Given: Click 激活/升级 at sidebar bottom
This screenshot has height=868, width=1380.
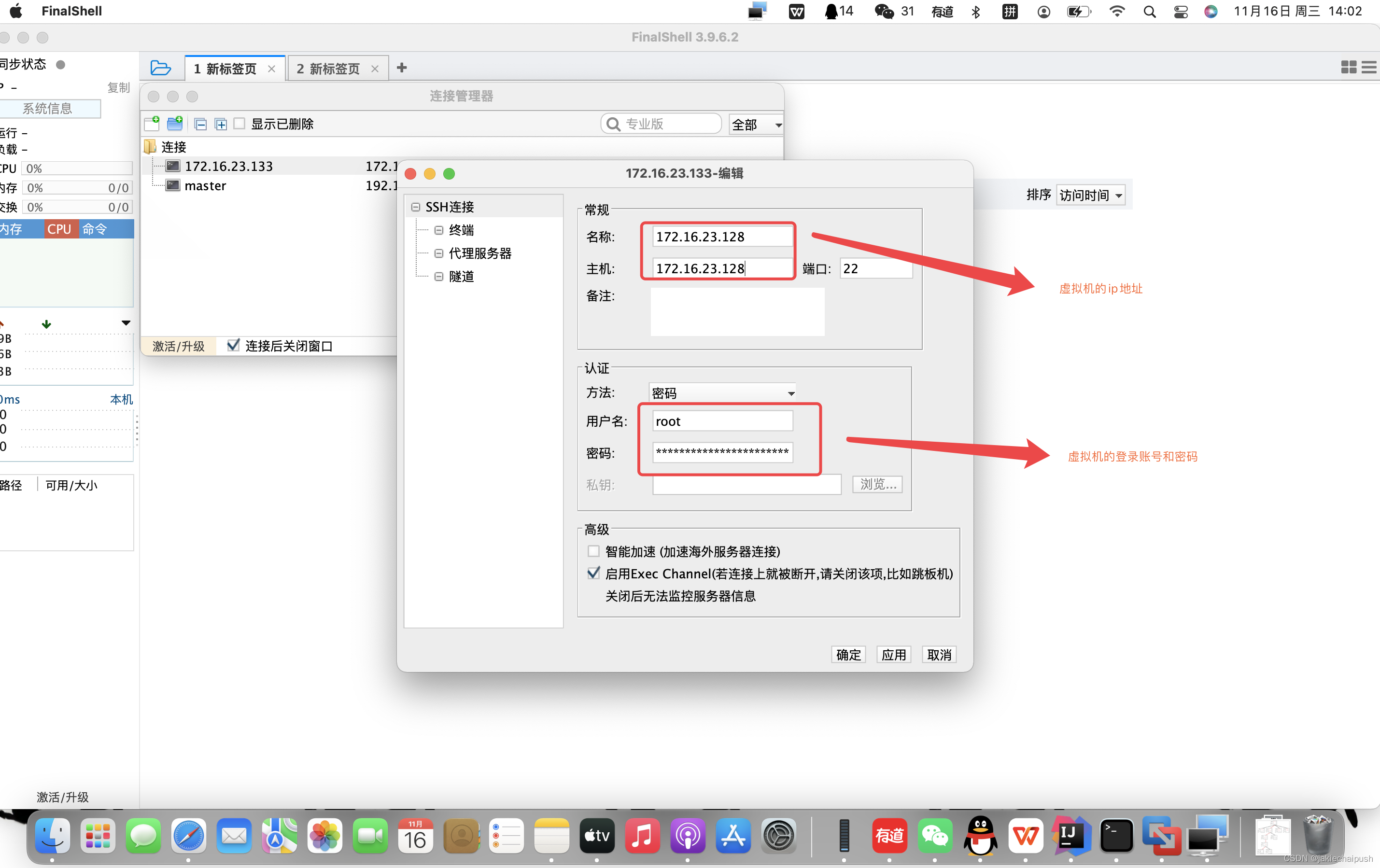Looking at the screenshot, I should click(x=62, y=797).
